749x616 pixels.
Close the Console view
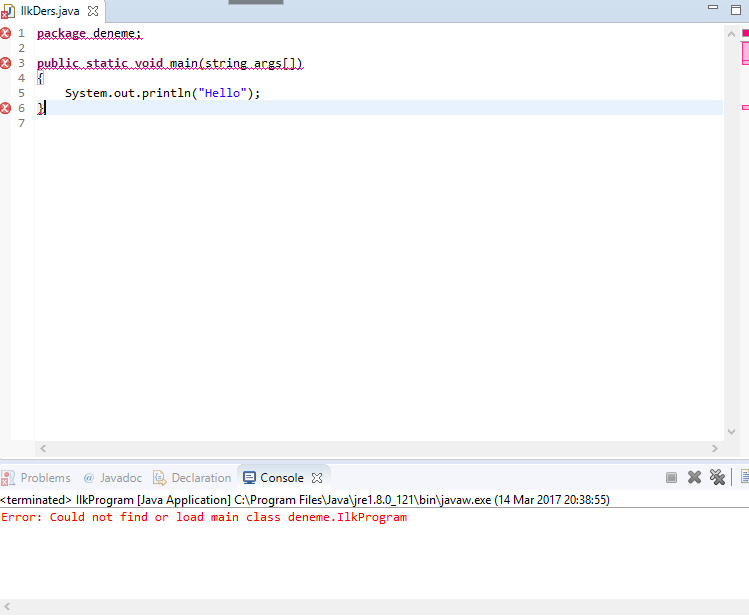click(317, 478)
